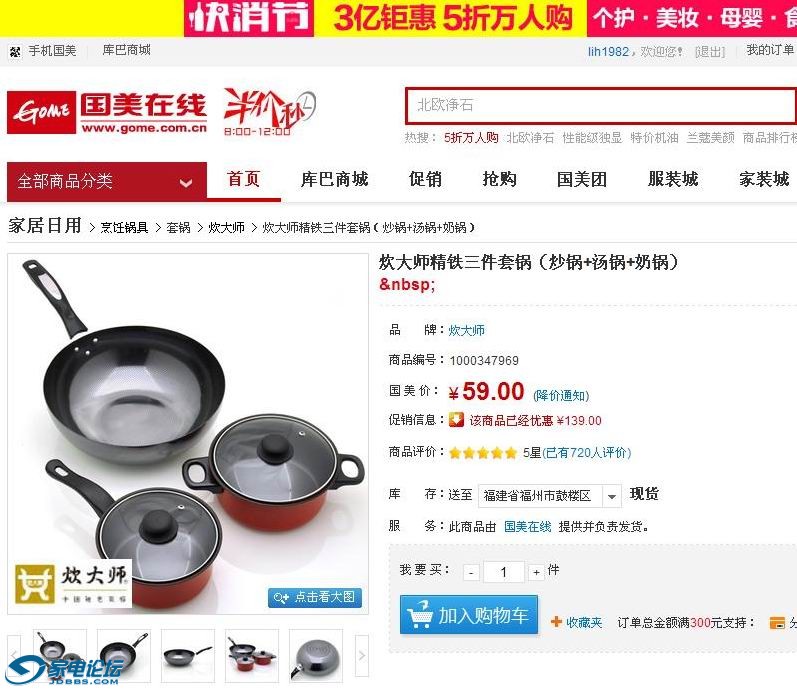Click the 降价通知 price alert link
Viewport: 797px width, 691px height.
point(561,395)
